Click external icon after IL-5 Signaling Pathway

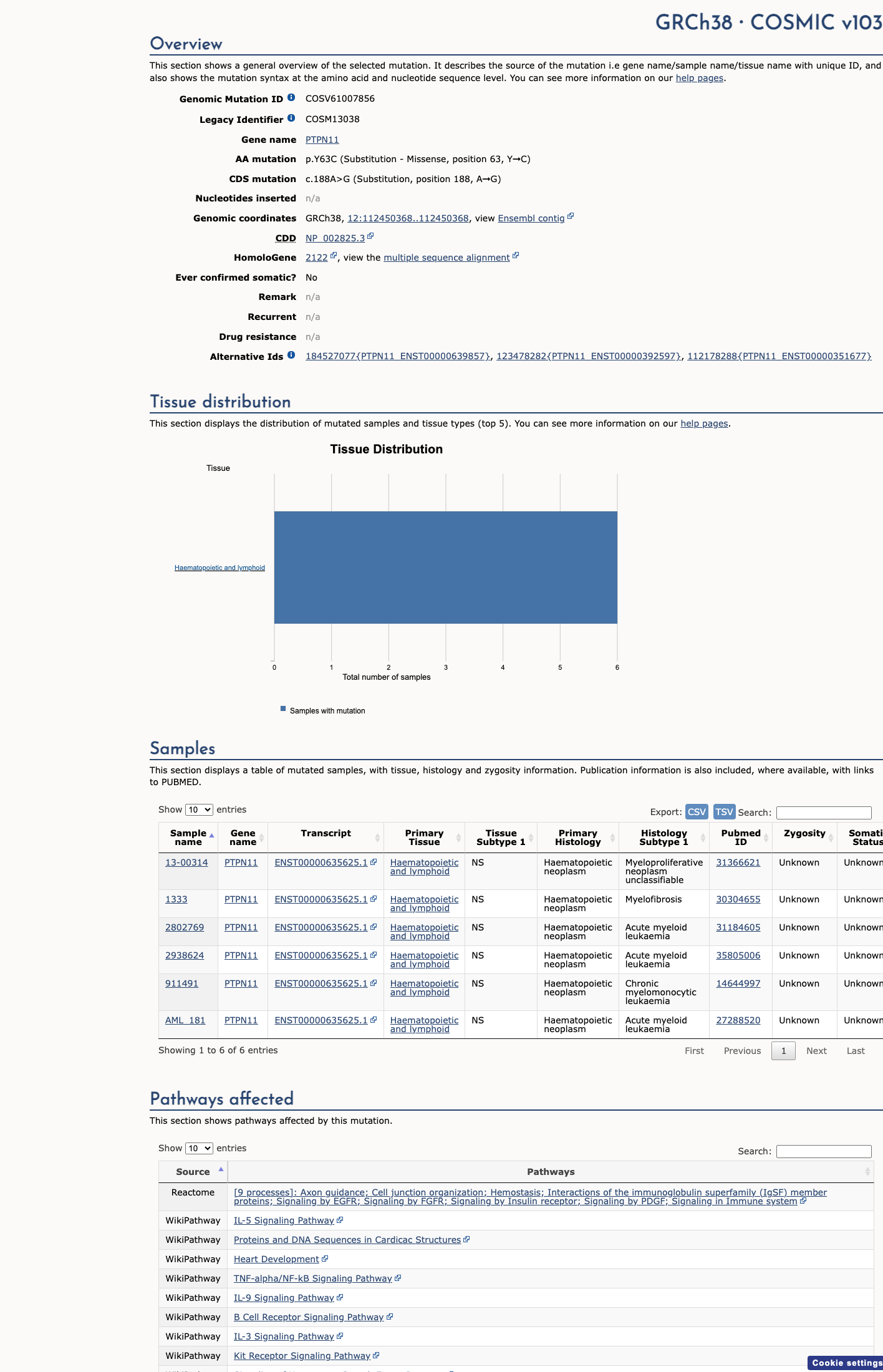340,1220
